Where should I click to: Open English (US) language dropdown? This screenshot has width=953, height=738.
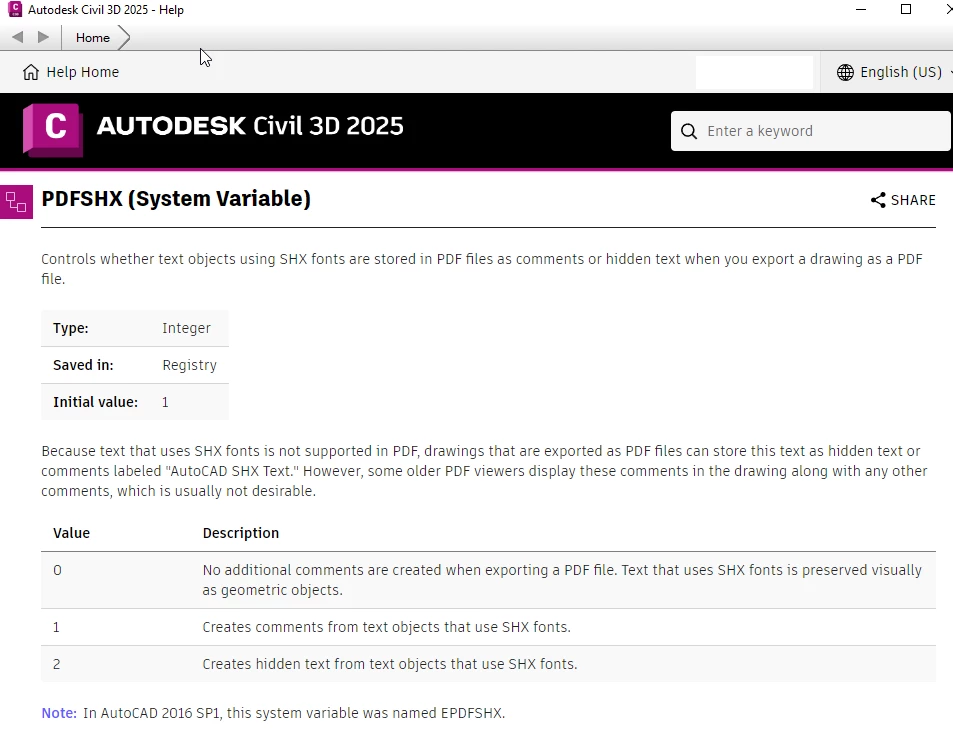pos(901,72)
